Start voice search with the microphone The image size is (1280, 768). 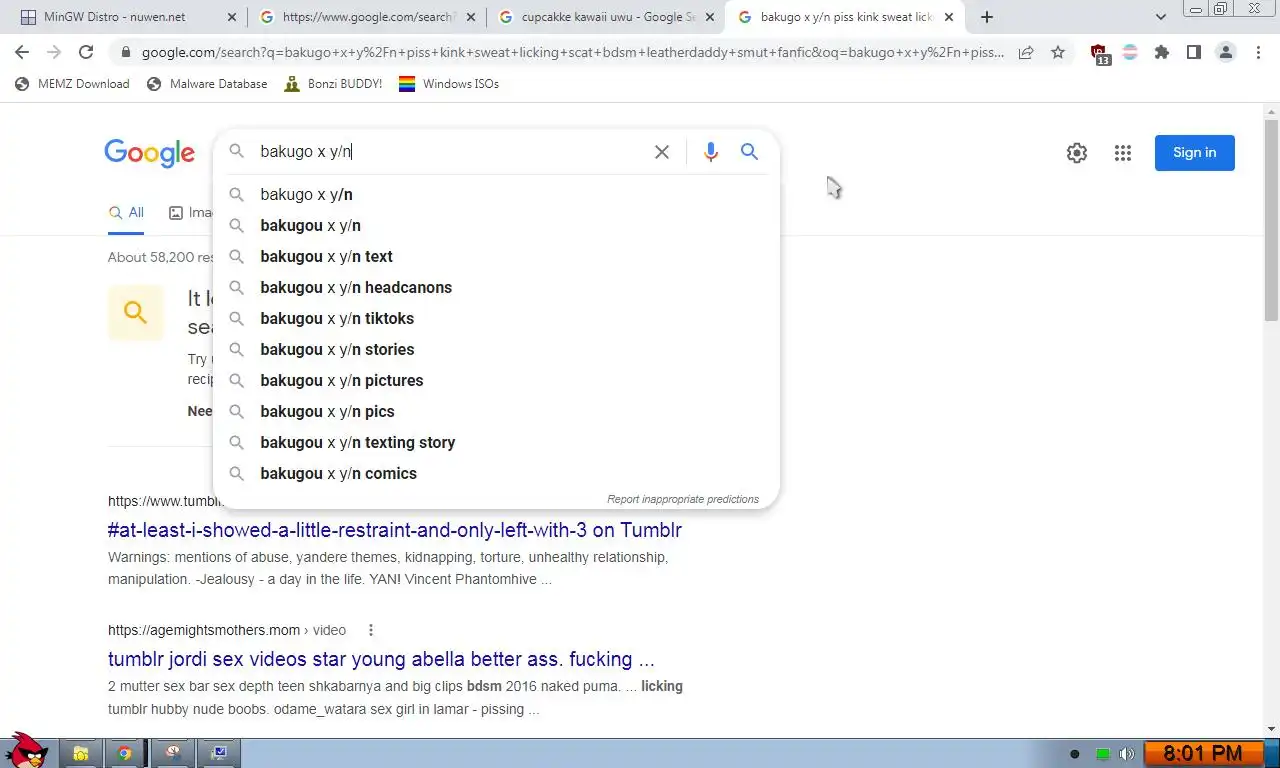711,152
